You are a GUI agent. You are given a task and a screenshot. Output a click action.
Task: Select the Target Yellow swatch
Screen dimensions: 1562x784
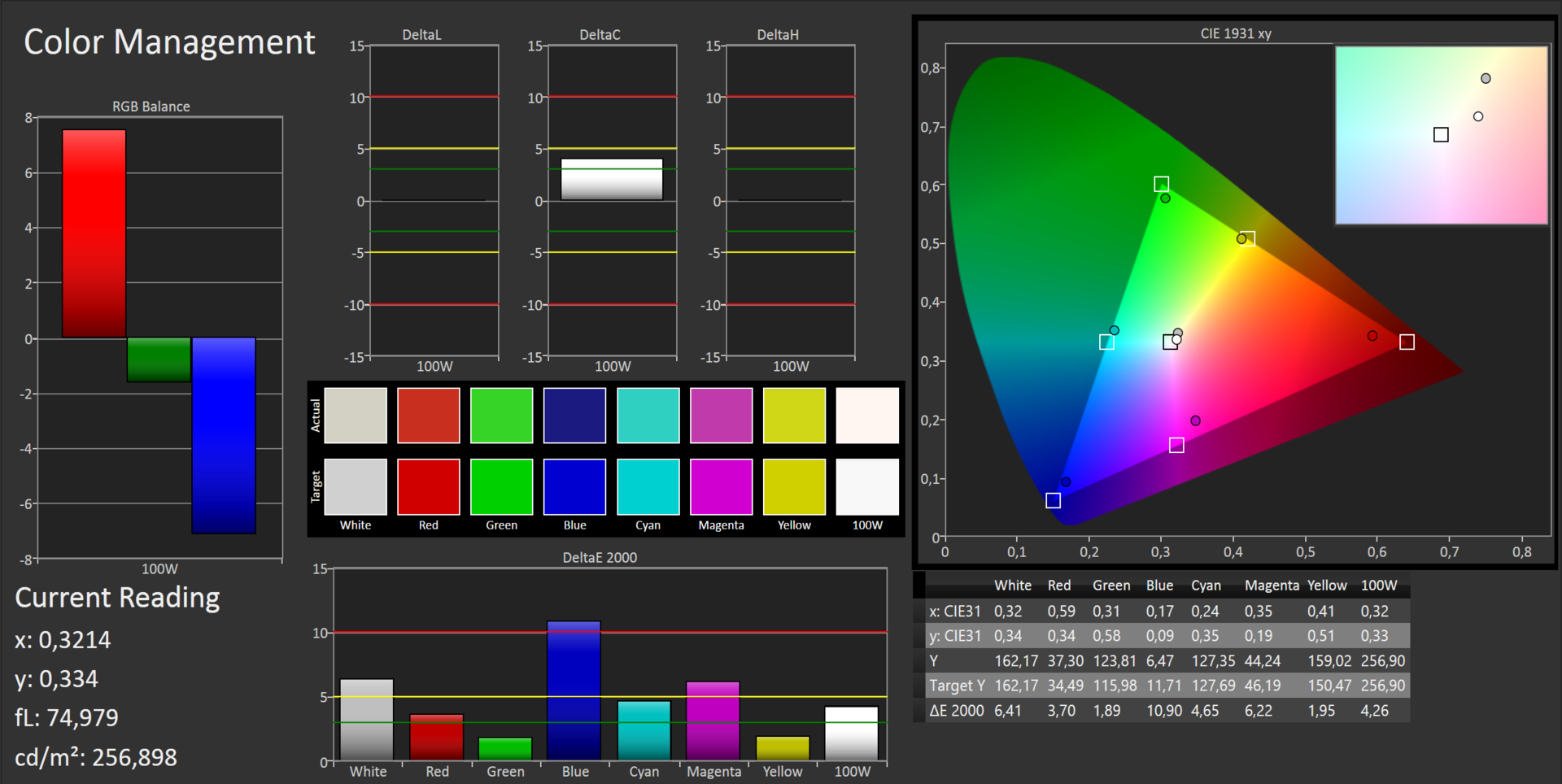795,487
